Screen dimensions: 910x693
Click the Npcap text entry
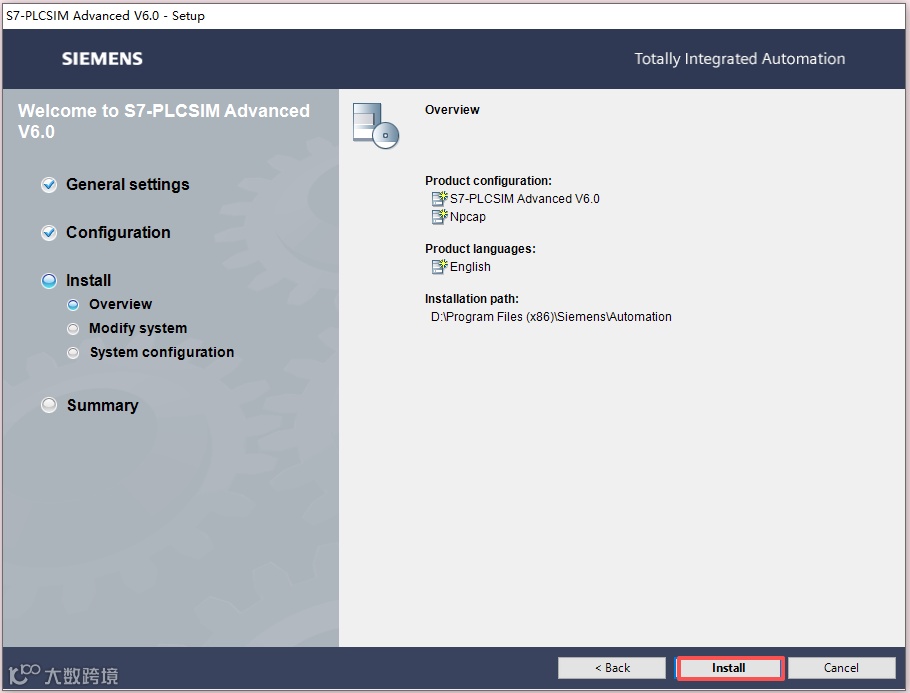point(468,217)
